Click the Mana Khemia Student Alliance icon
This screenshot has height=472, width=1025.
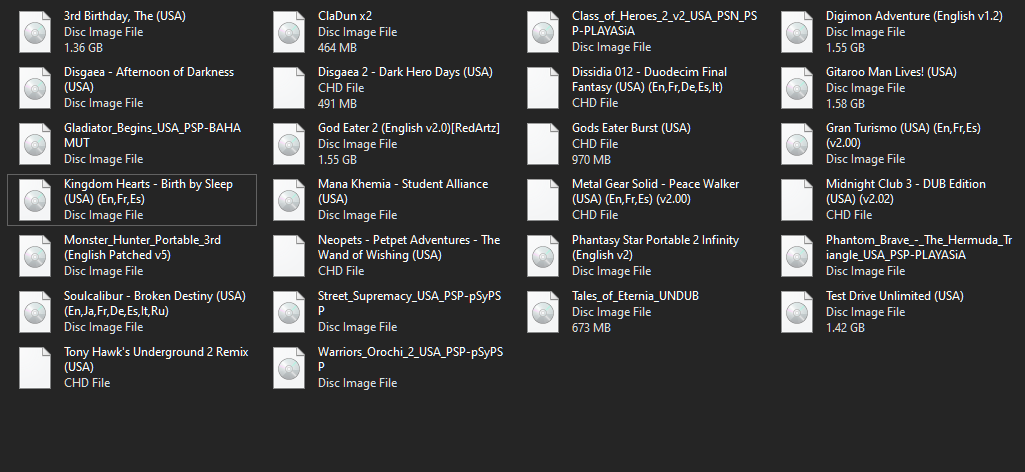click(x=289, y=200)
